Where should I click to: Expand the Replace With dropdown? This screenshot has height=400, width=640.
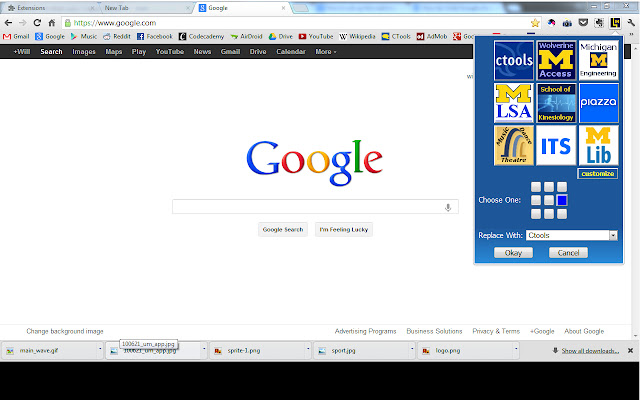(613, 235)
